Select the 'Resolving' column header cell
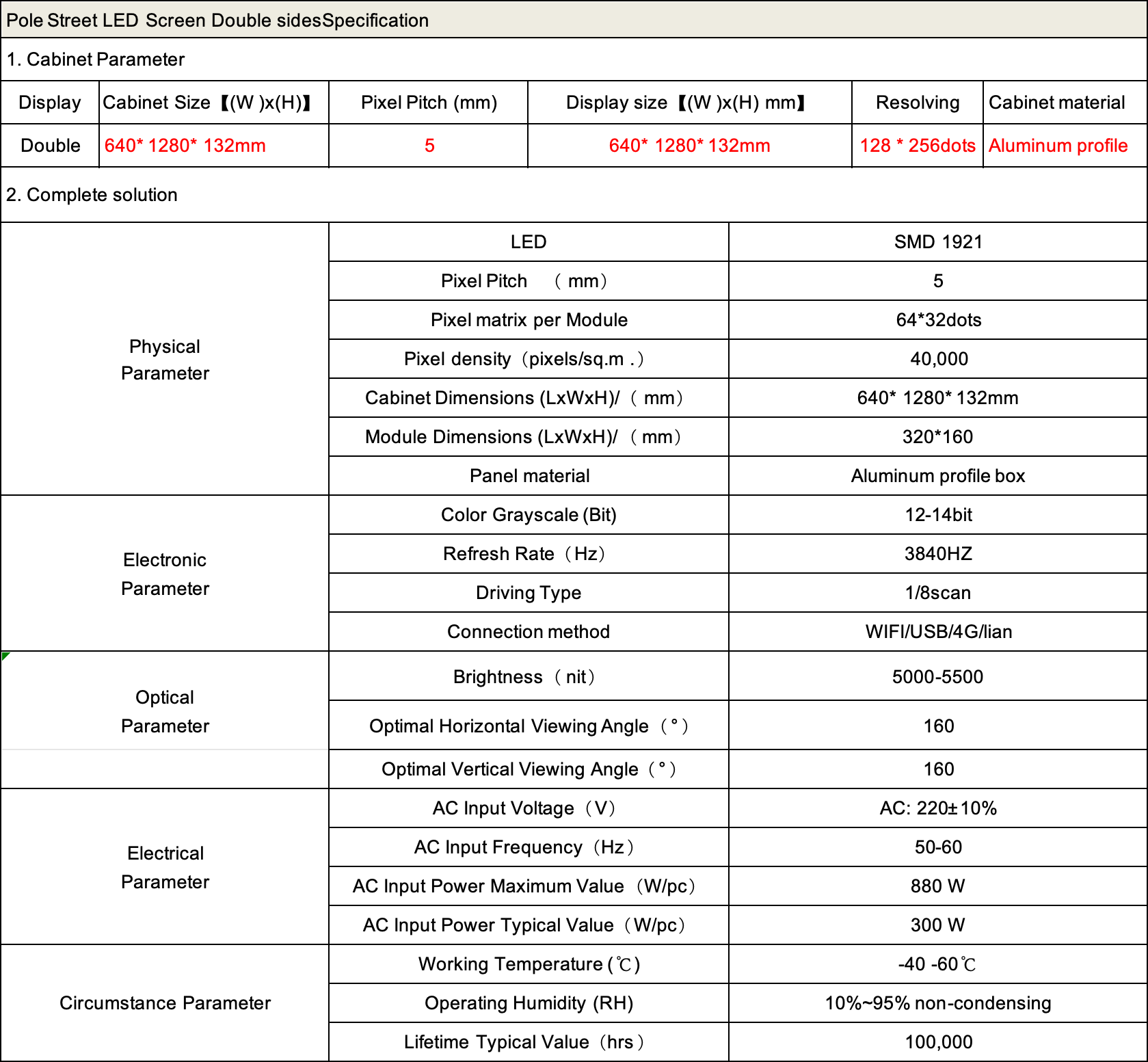 point(917,103)
